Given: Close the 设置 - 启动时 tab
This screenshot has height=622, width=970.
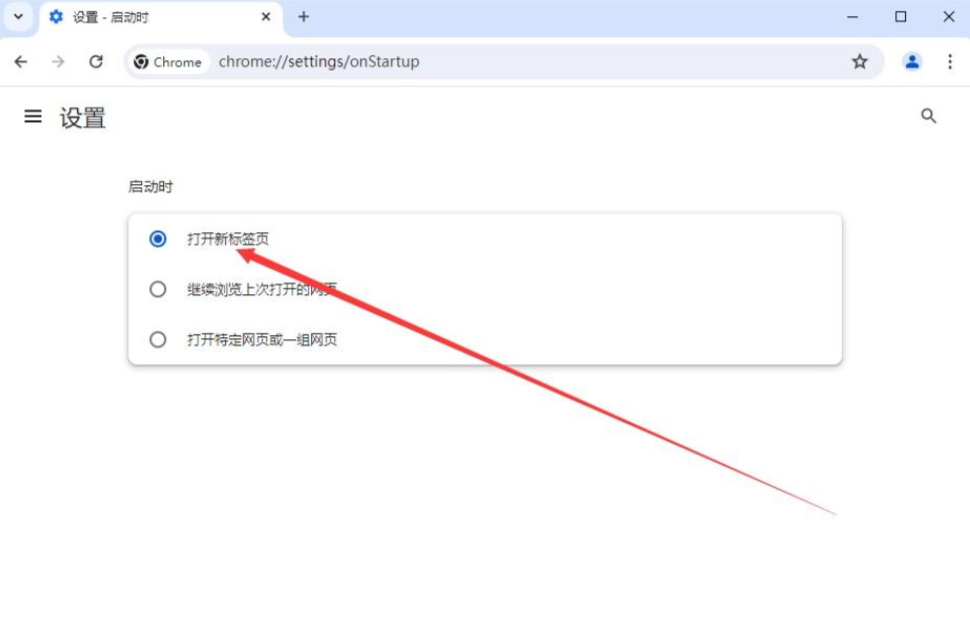Looking at the screenshot, I should [x=265, y=17].
